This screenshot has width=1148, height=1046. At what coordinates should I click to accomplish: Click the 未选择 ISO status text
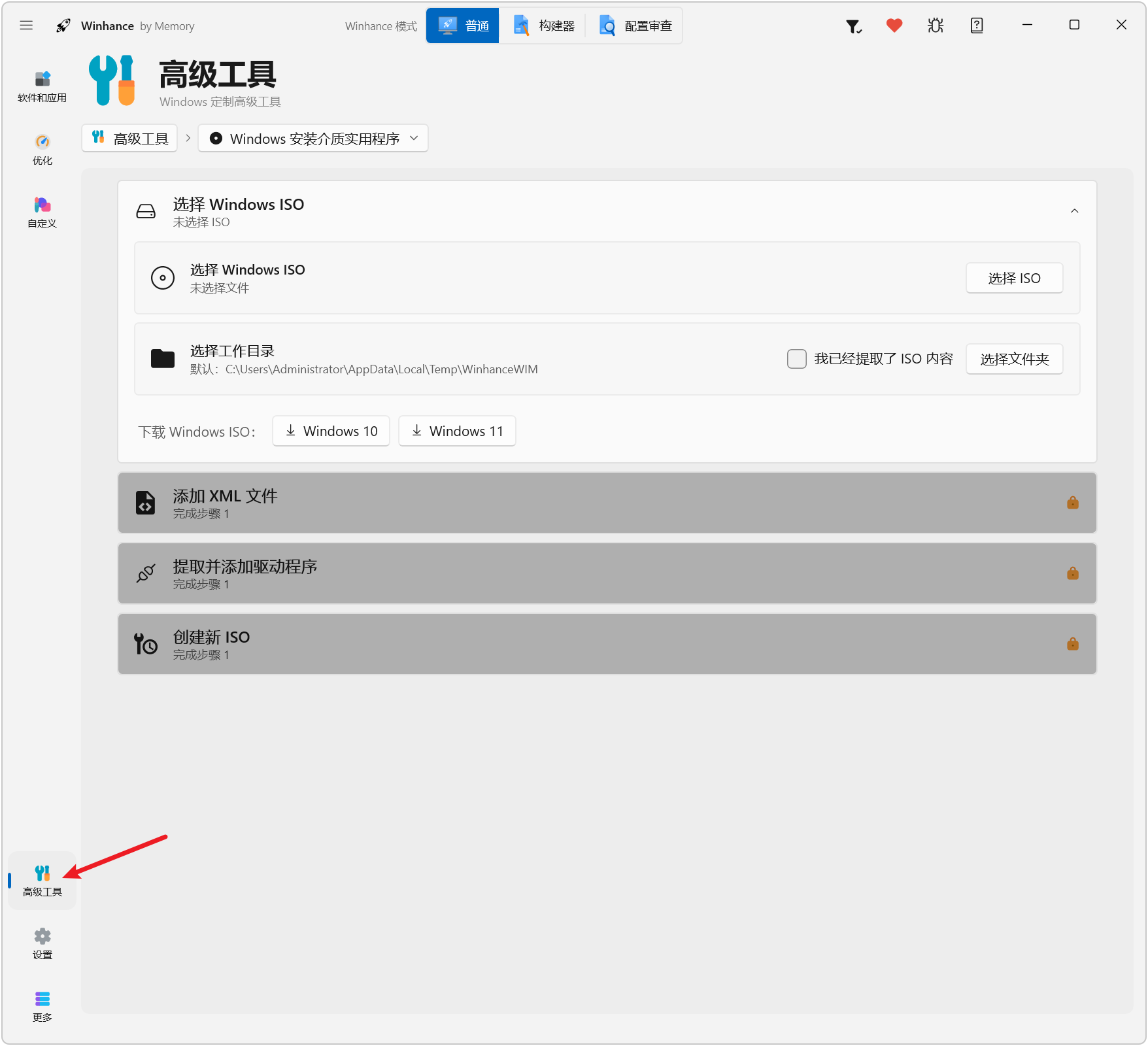201,222
